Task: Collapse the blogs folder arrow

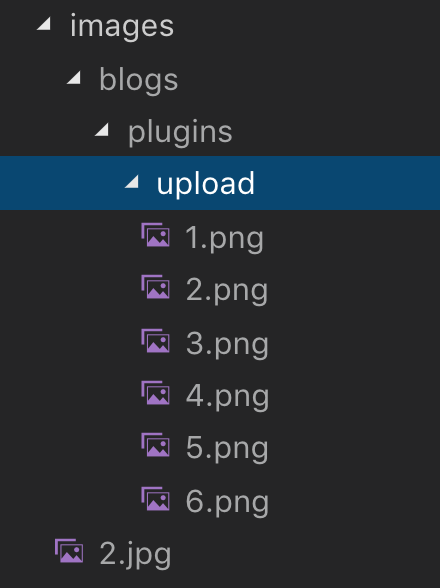Action: (74, 78)
